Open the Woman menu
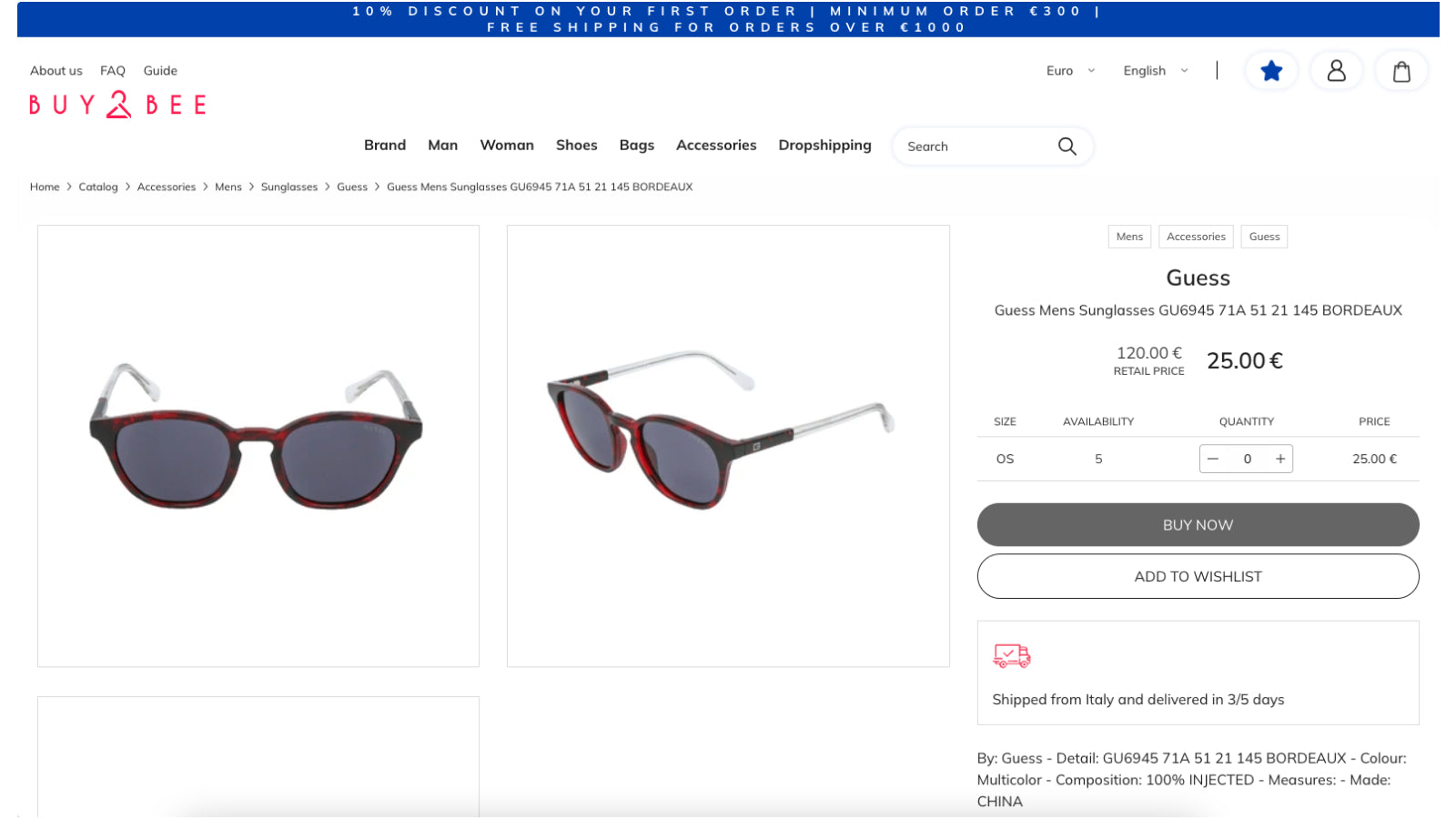 pyautogui.click(x=507, y=146)
